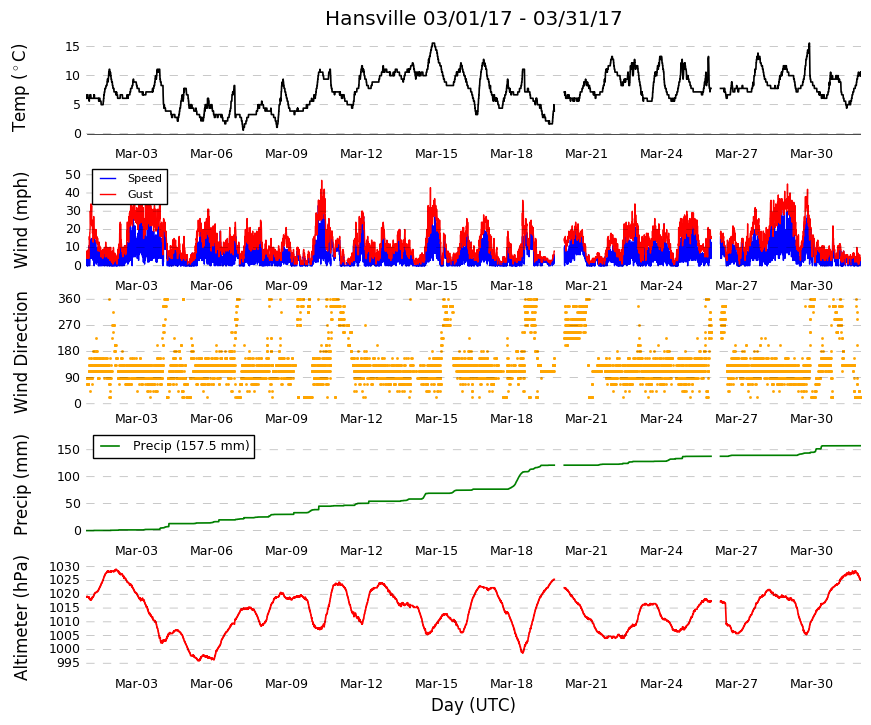
Task: Click the Altimeter (hPa) axis label
Action: [20, 618]
